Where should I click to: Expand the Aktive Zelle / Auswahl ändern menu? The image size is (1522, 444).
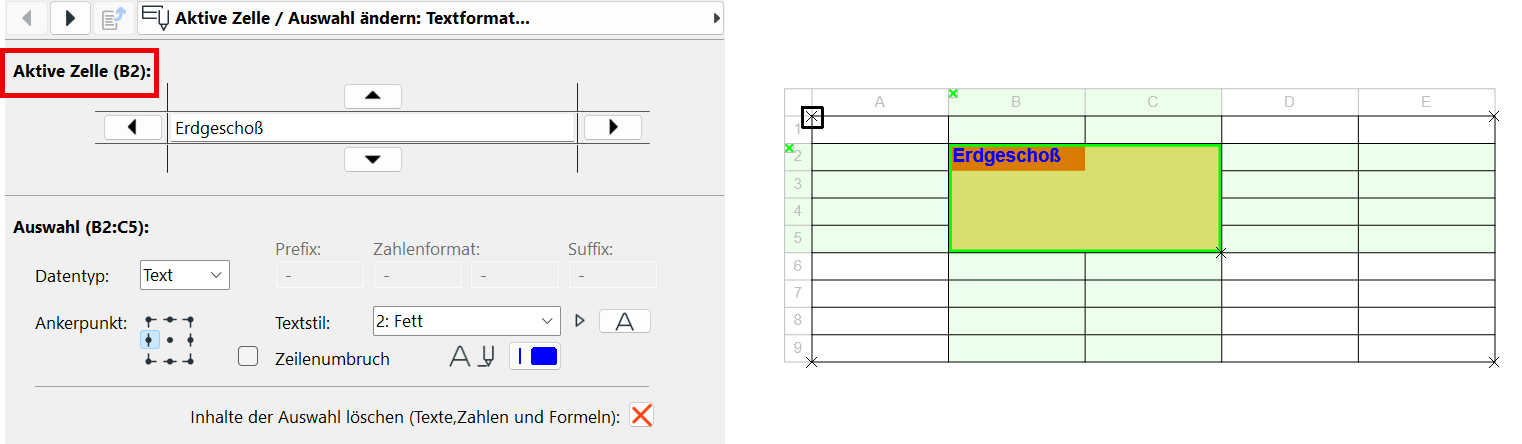point(430,17)
